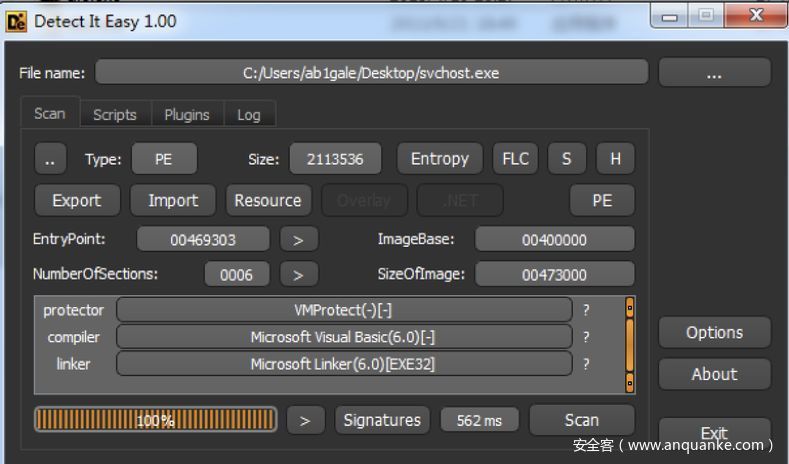Click the '..' button beside Type
This screenshot has height=464, width=789.
click(x=49, y=159)
